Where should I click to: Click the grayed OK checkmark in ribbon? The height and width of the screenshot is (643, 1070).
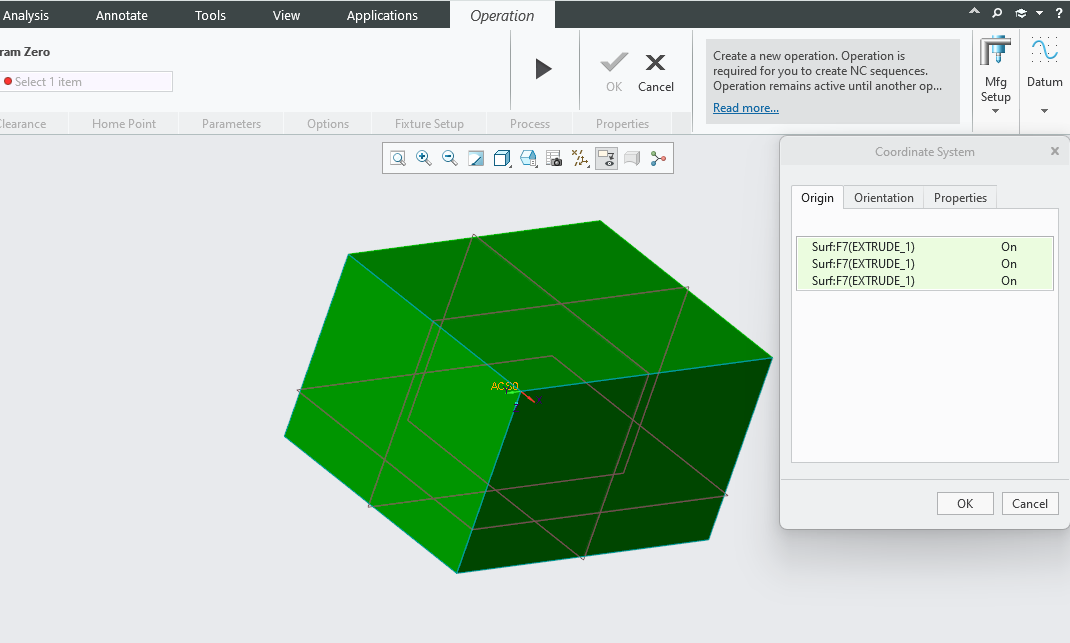click(x=614, y=63)
